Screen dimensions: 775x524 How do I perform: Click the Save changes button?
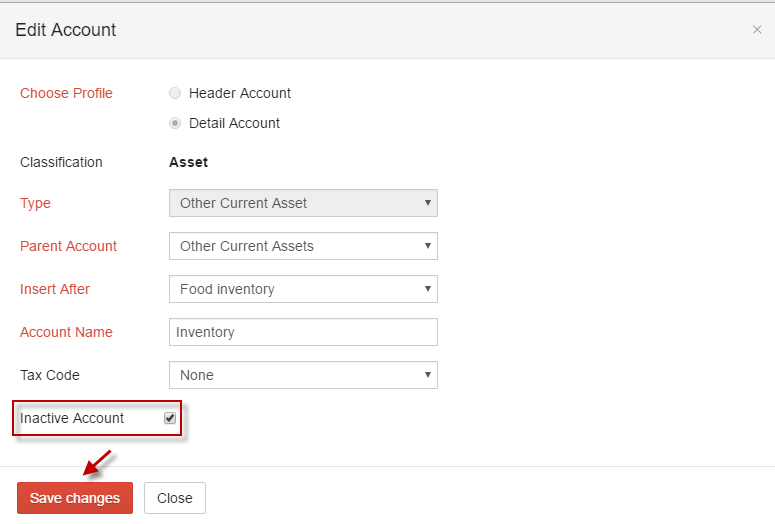(x=75, y=498)
